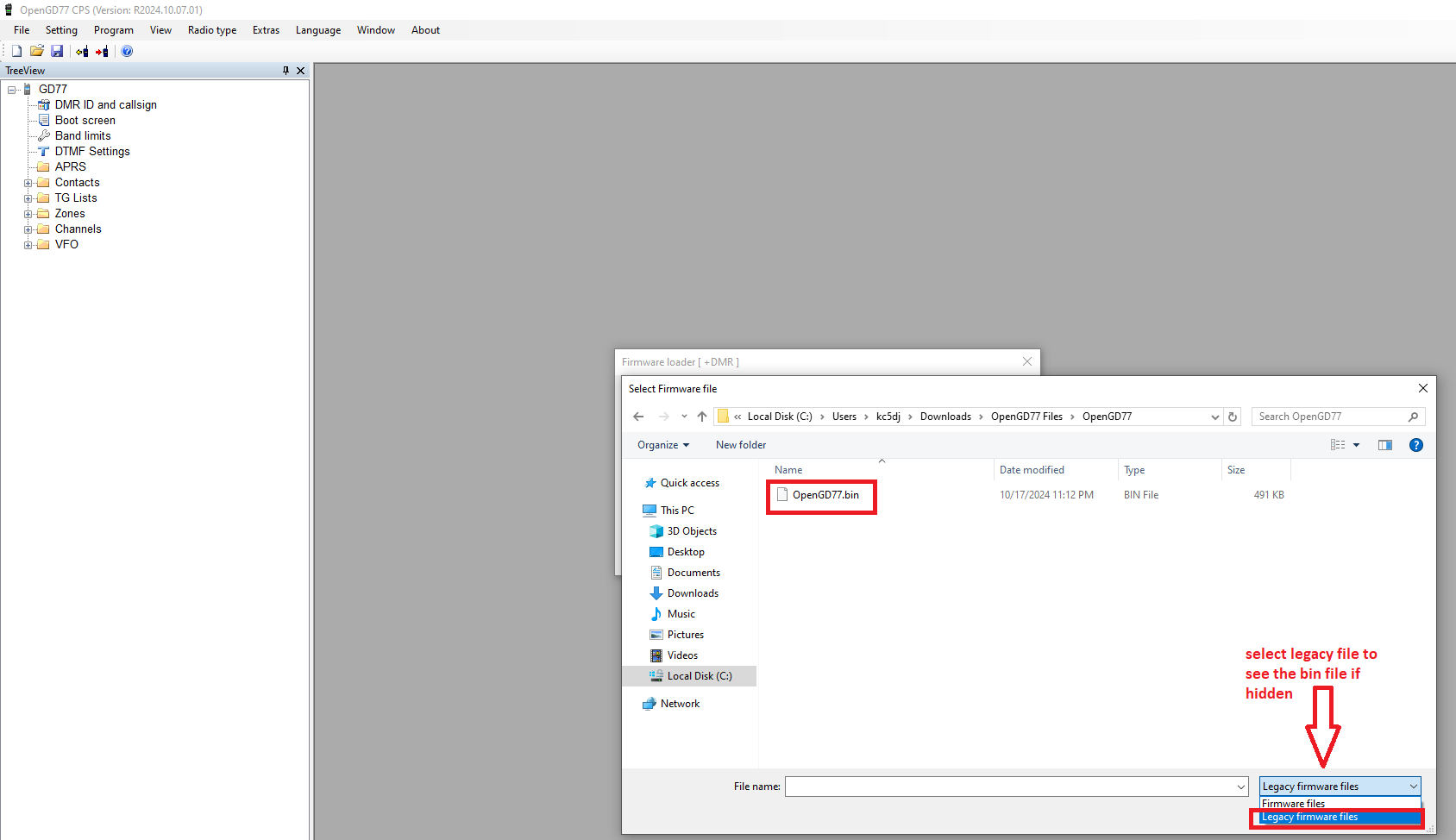Choose Firmware files filter option
The height and width of the screenshot is (840, 1456).
coord(1340,804)
